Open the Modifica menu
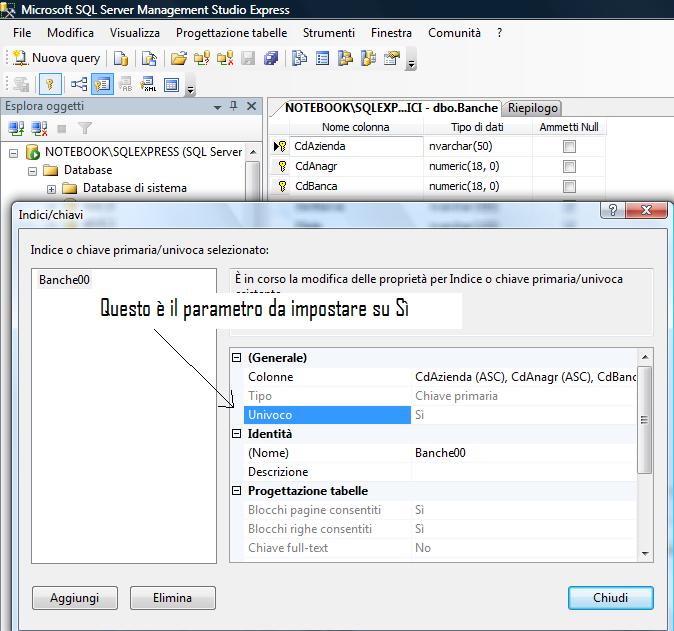674x631 pixels. point(70,33)
